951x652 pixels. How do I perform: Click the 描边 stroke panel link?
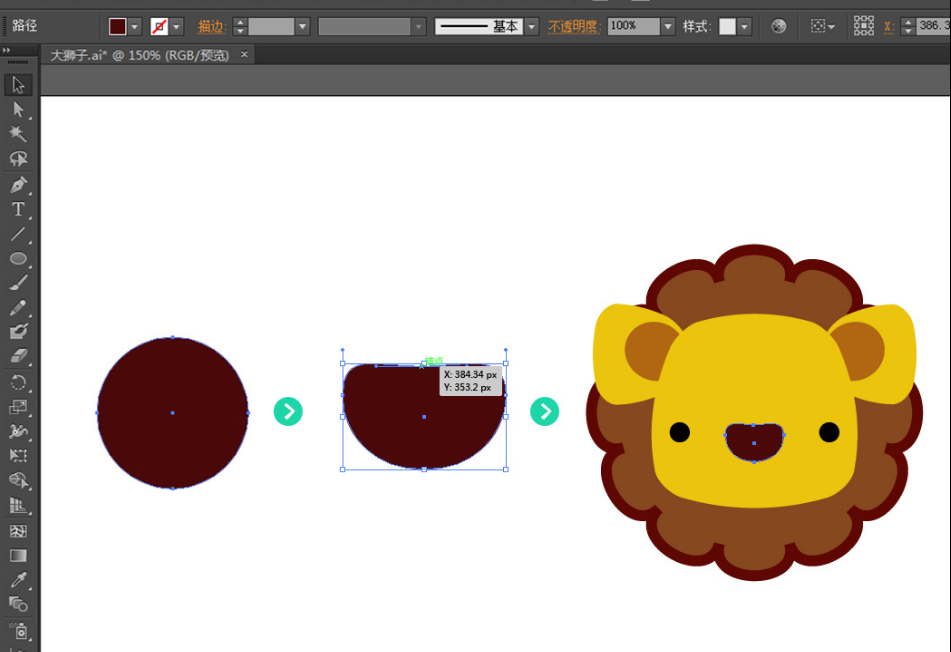[x=211, y=26]
